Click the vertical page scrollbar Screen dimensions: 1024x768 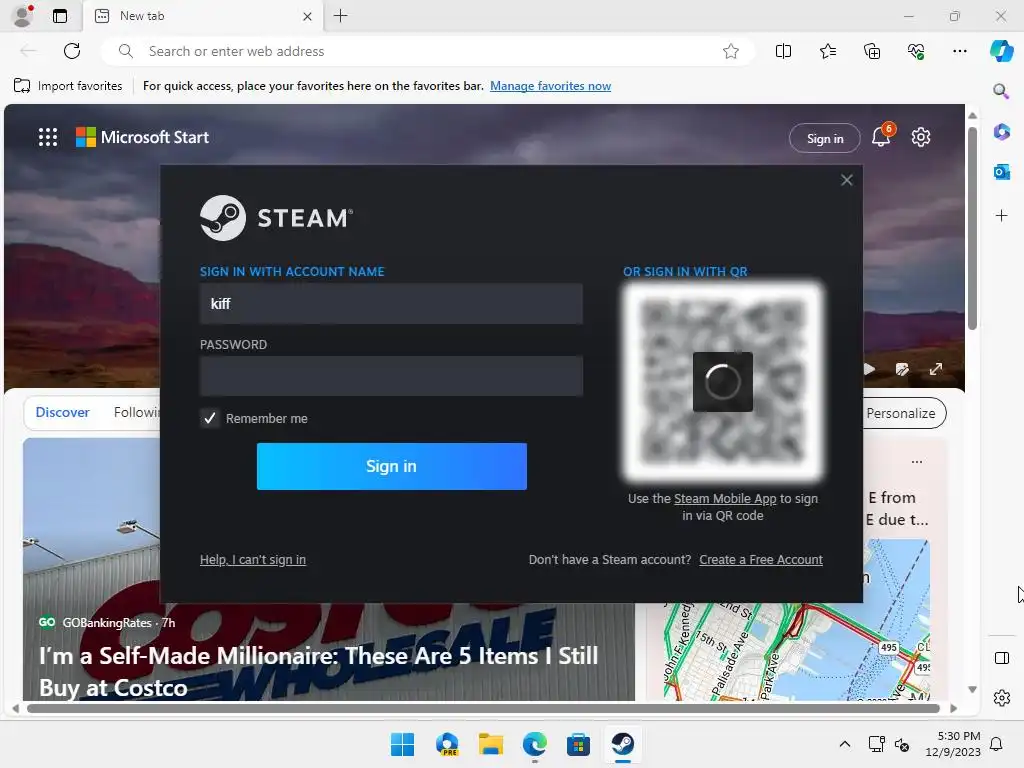coord(972,229)
